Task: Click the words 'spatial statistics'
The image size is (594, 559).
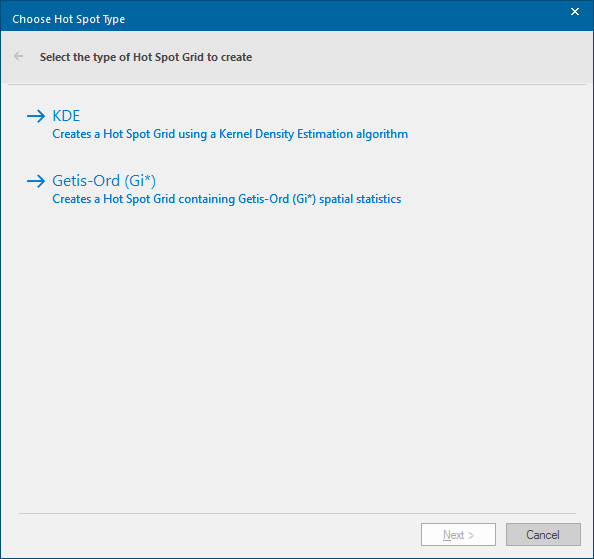Action: tap(360, 199)
